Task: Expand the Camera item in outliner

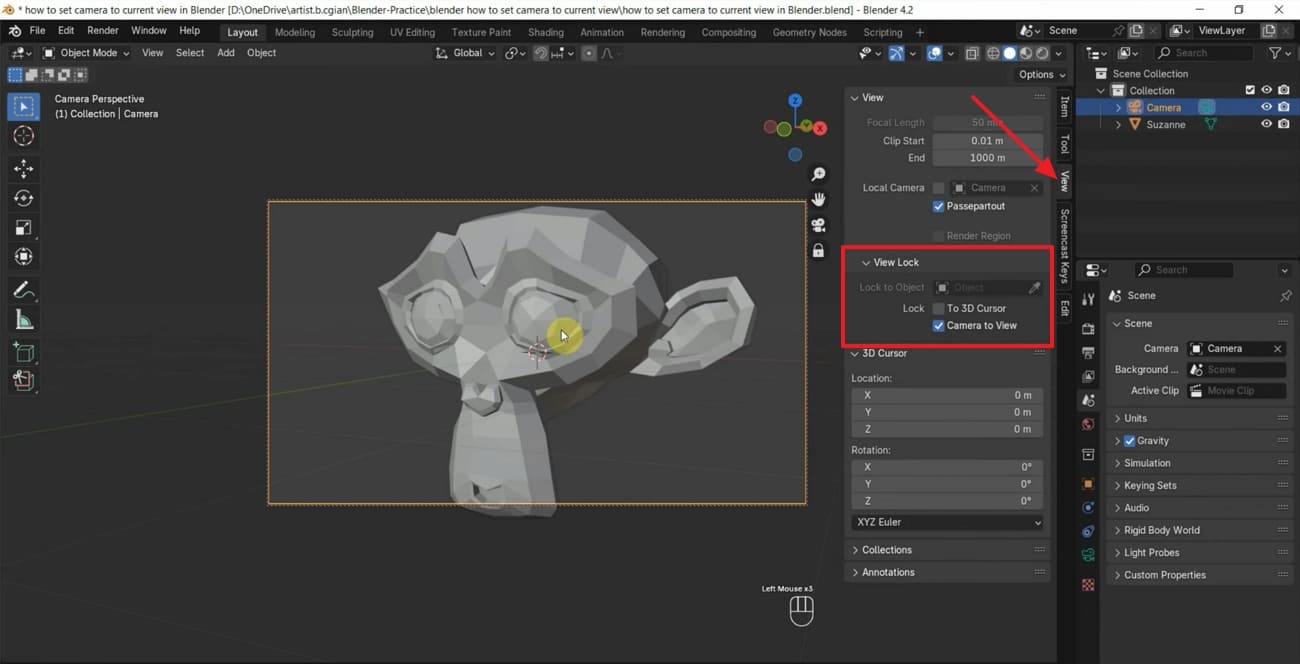Action: tap(1119, 107)
